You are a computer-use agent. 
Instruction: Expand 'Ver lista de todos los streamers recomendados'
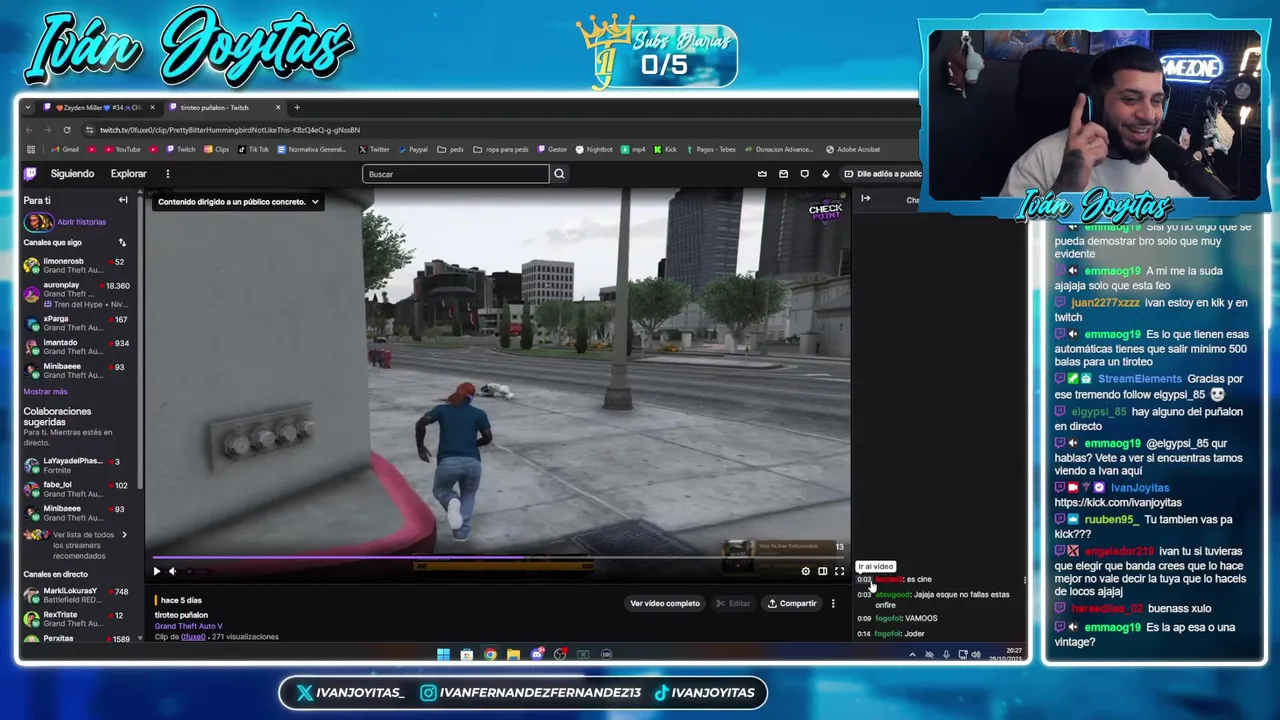78,545
